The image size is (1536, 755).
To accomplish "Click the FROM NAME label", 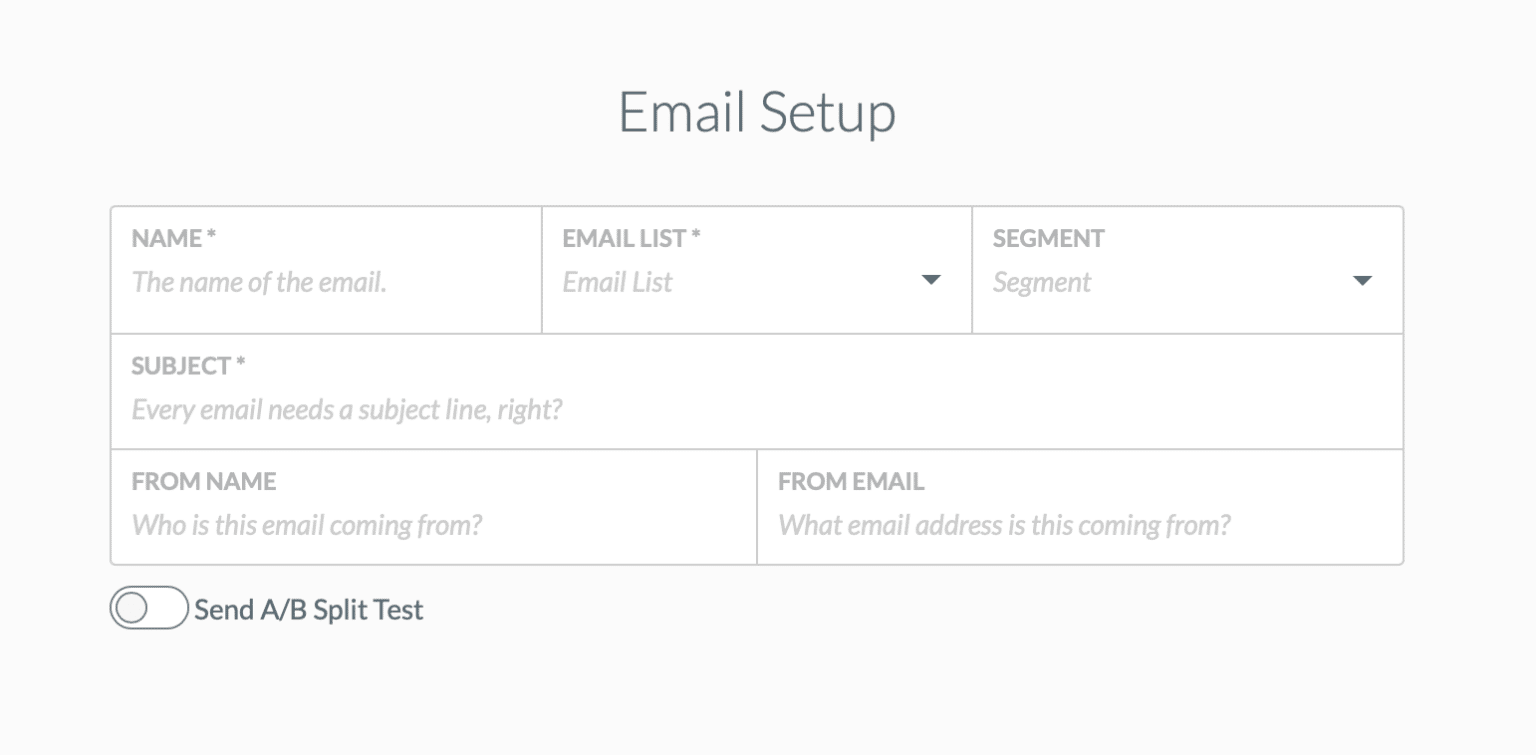I will pos(203,481).
